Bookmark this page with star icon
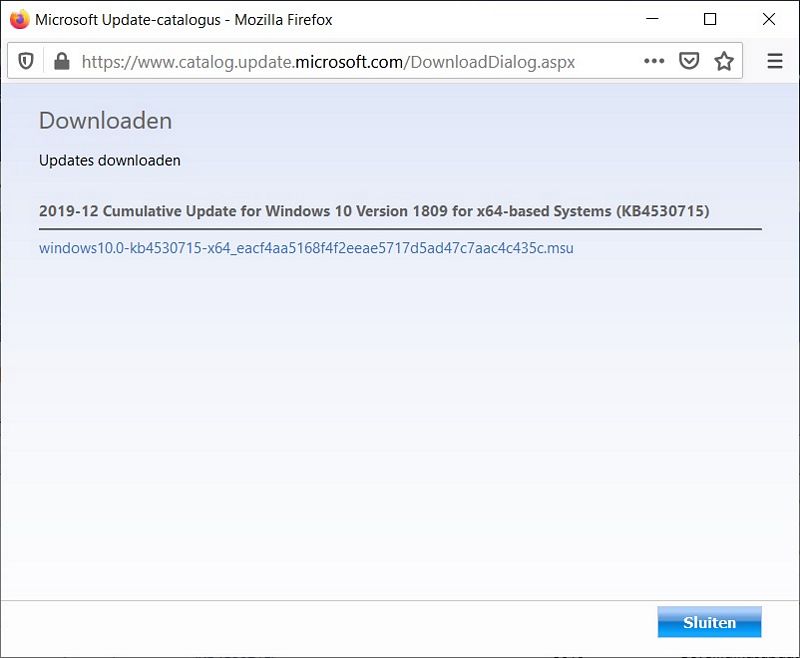 (724, 61)
